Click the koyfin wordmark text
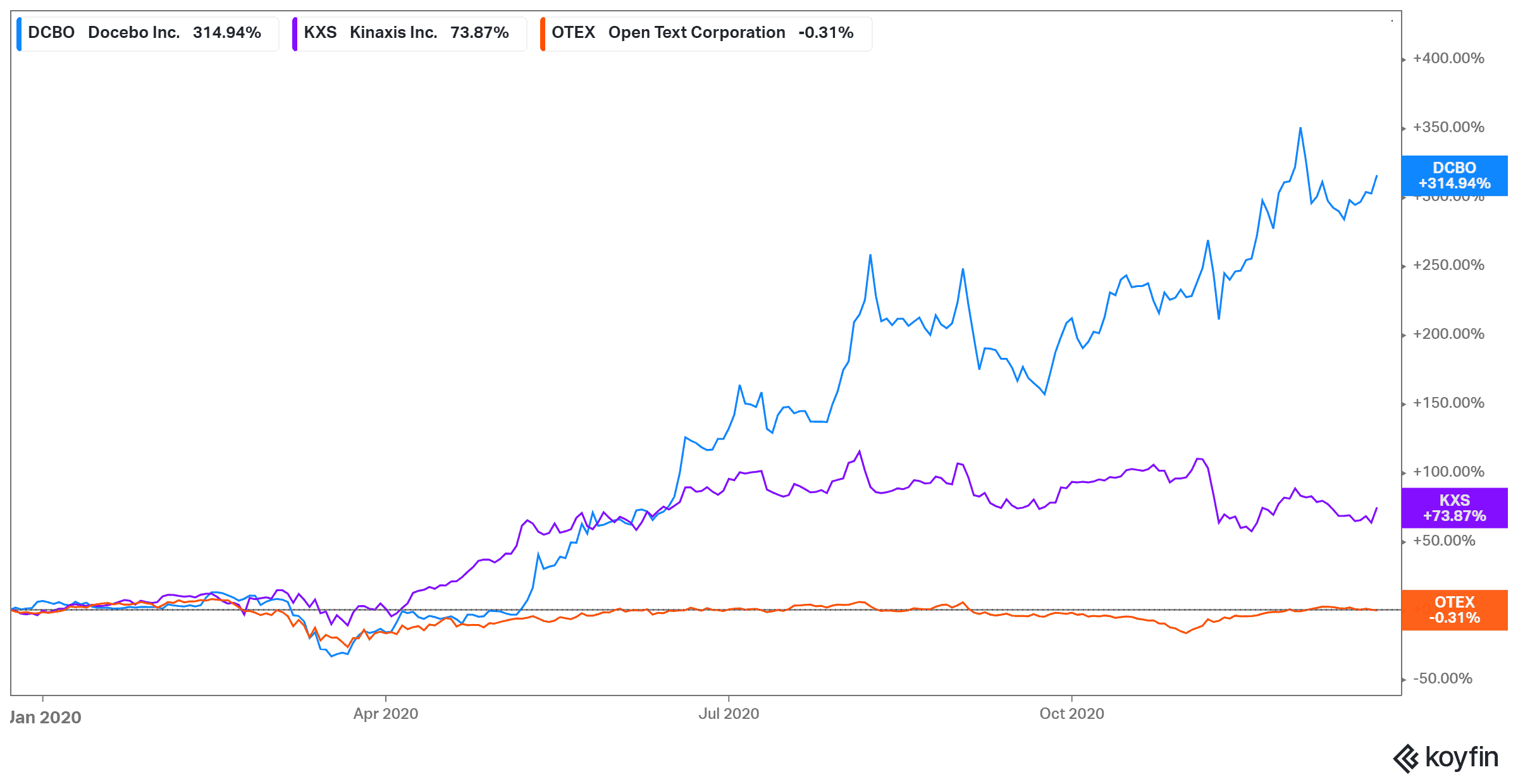 point(1461,757)
